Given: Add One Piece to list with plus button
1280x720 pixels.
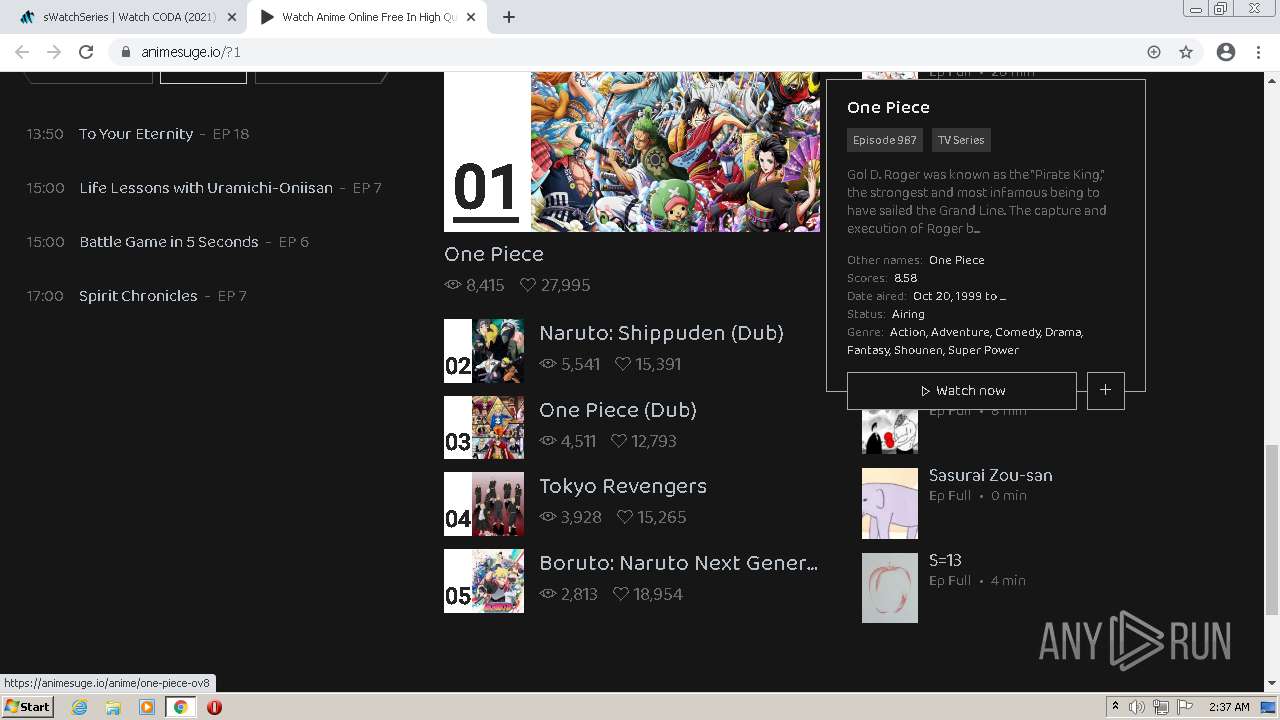Looking at the screenshot, I should (x=1105, y=391).
